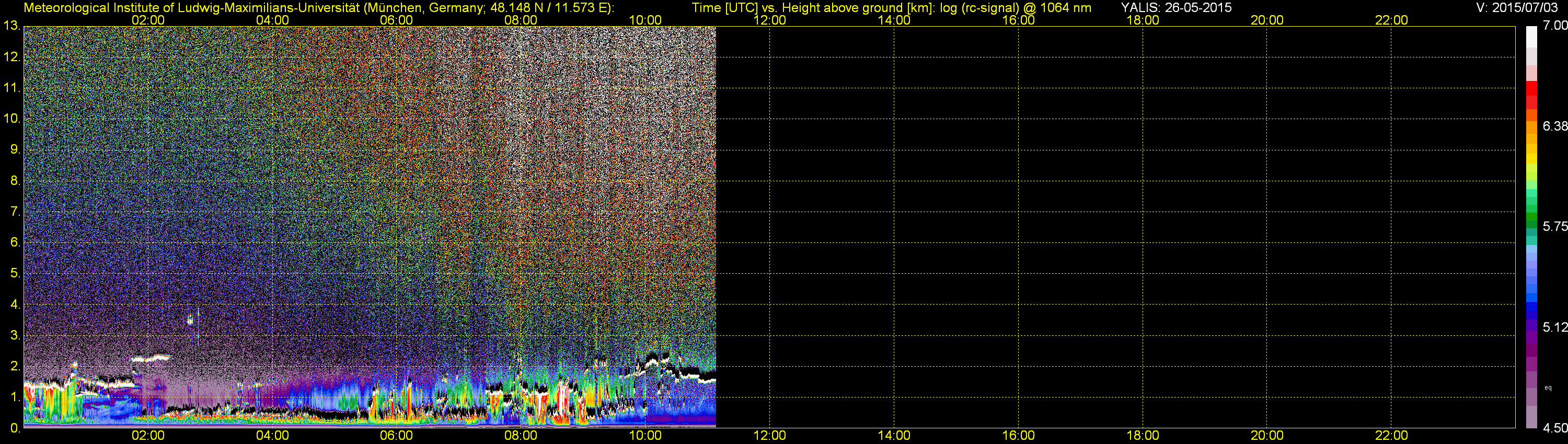Click the 20:00 label on the top time axis

(x=1267, y=20)
